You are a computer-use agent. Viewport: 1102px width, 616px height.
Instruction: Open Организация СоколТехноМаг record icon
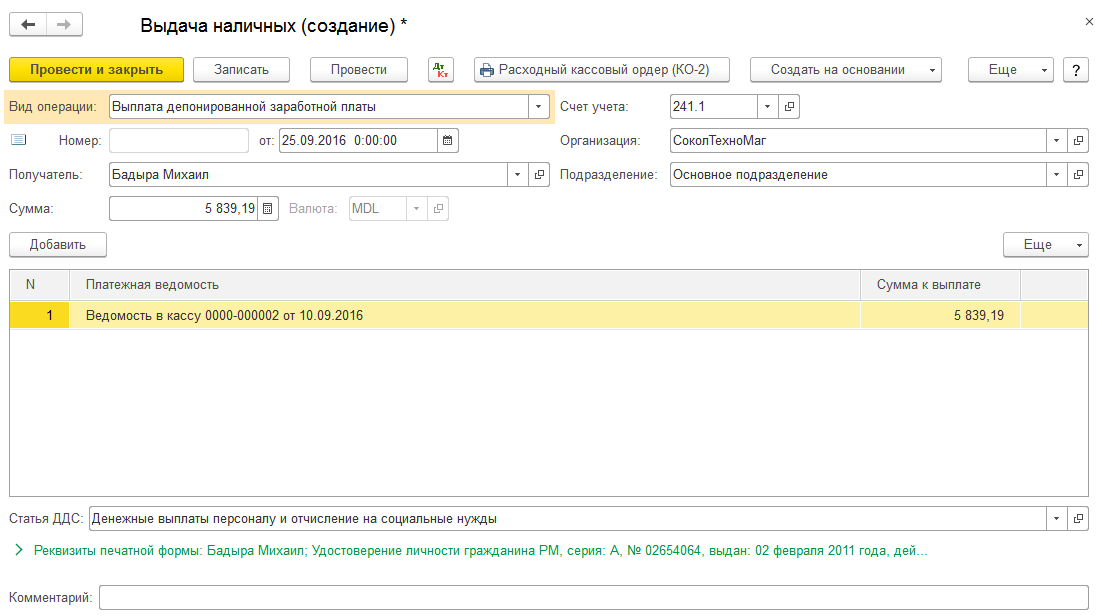click(x=1078, y=141)
